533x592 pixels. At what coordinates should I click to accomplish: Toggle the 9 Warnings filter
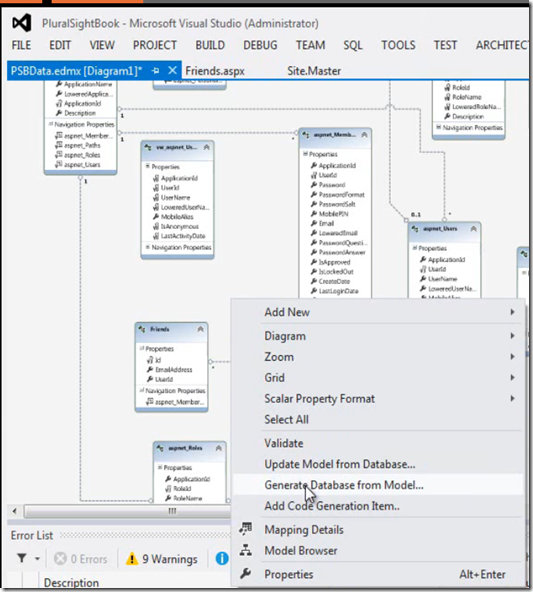(x=162, y=559)
